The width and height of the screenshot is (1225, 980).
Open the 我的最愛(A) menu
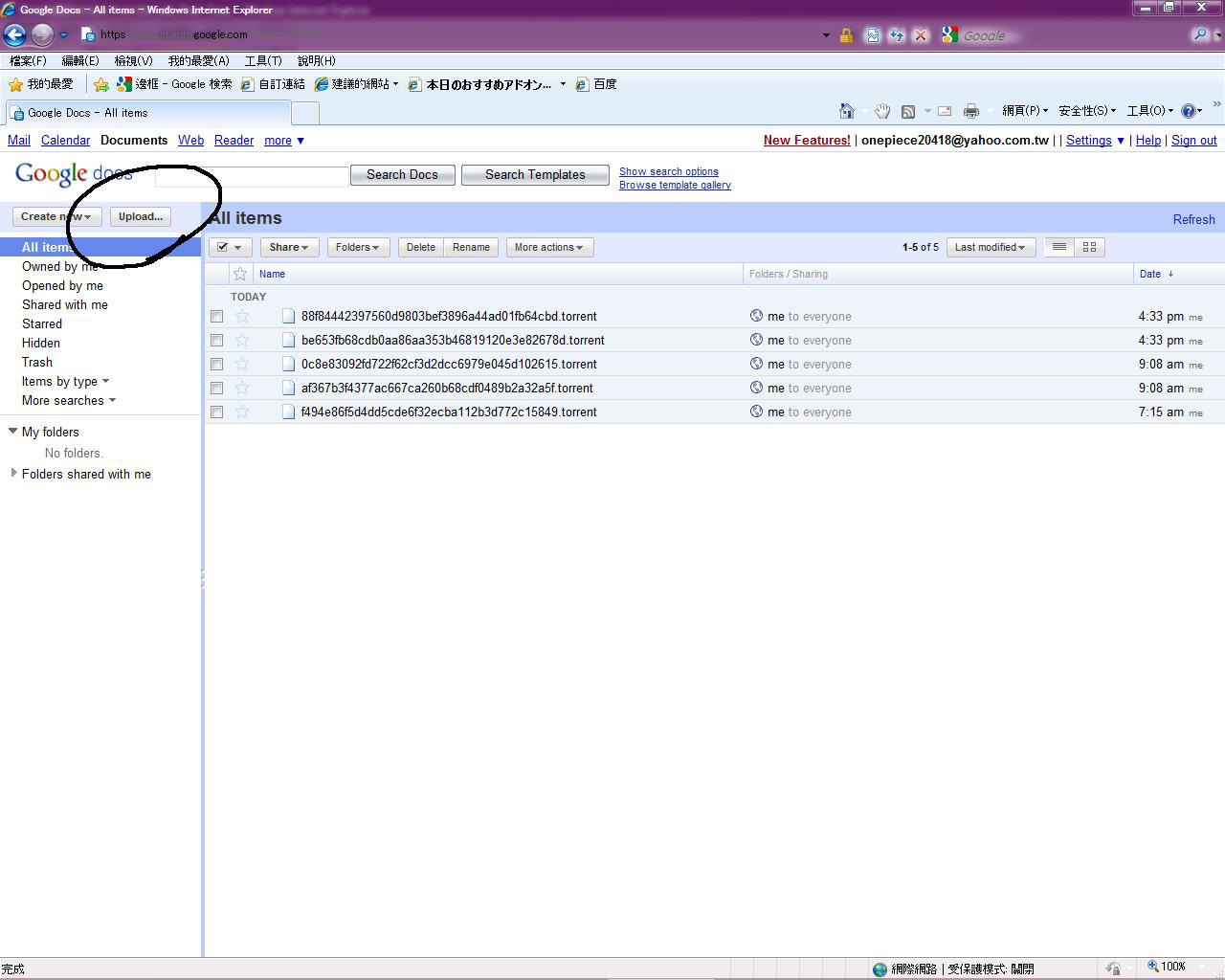pos(199,60)
